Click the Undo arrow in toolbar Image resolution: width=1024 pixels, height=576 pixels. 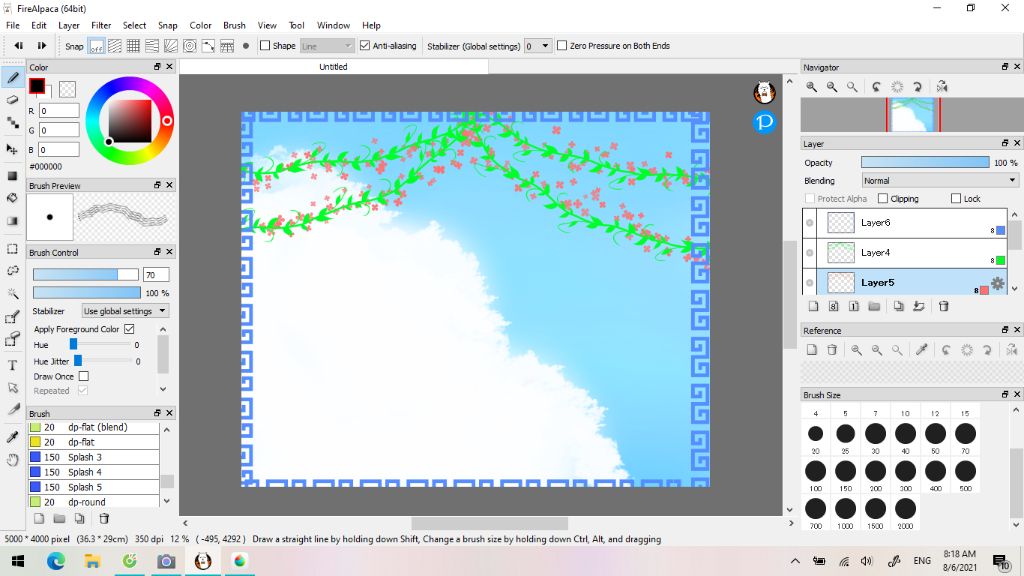coord(18,46)
